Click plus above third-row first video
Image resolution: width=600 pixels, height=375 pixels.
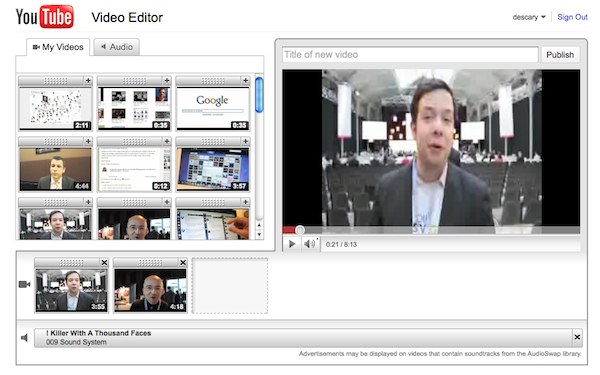88,202
